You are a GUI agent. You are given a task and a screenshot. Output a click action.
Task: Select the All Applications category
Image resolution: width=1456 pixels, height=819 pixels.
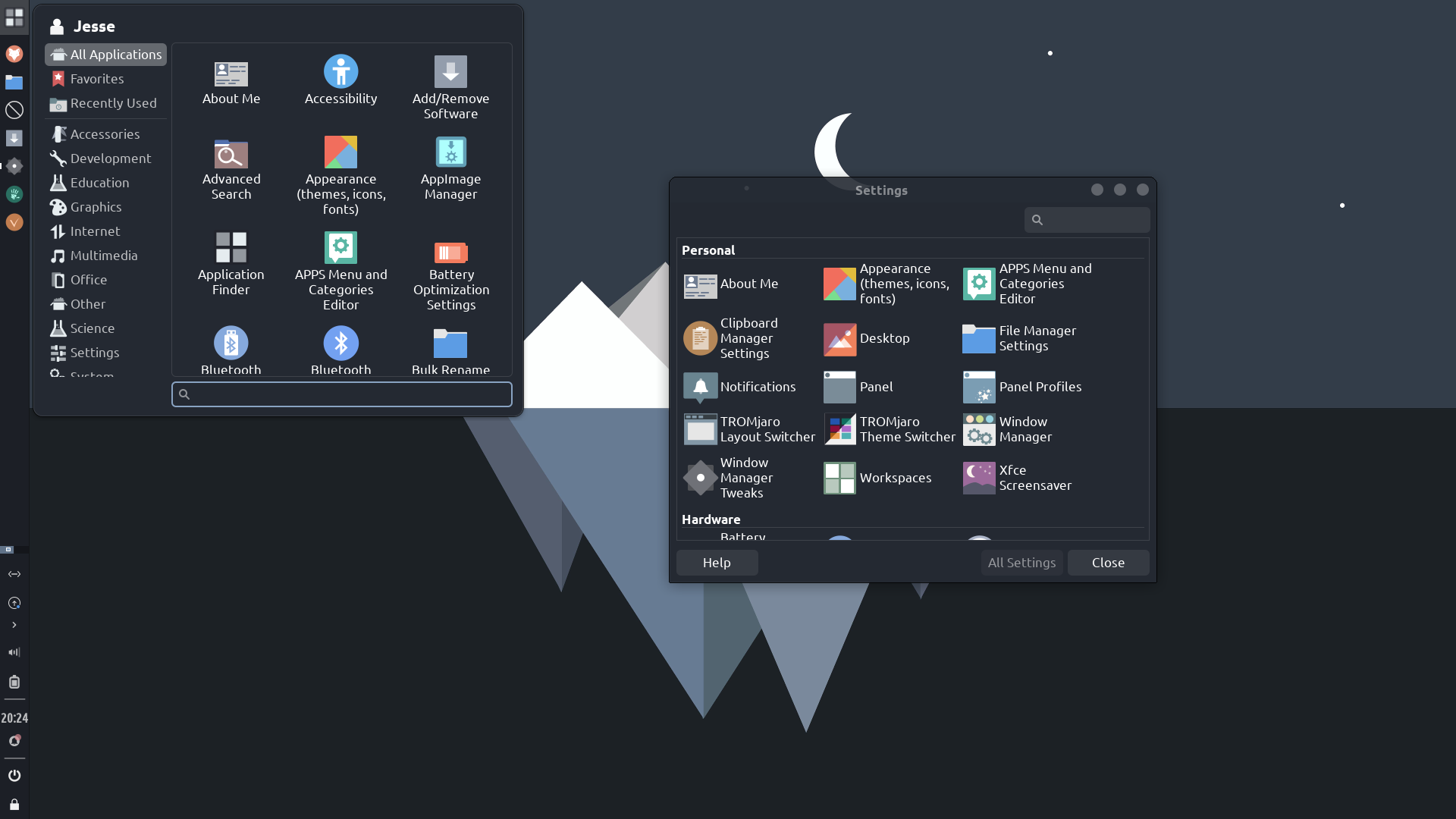tap(105, 55)
